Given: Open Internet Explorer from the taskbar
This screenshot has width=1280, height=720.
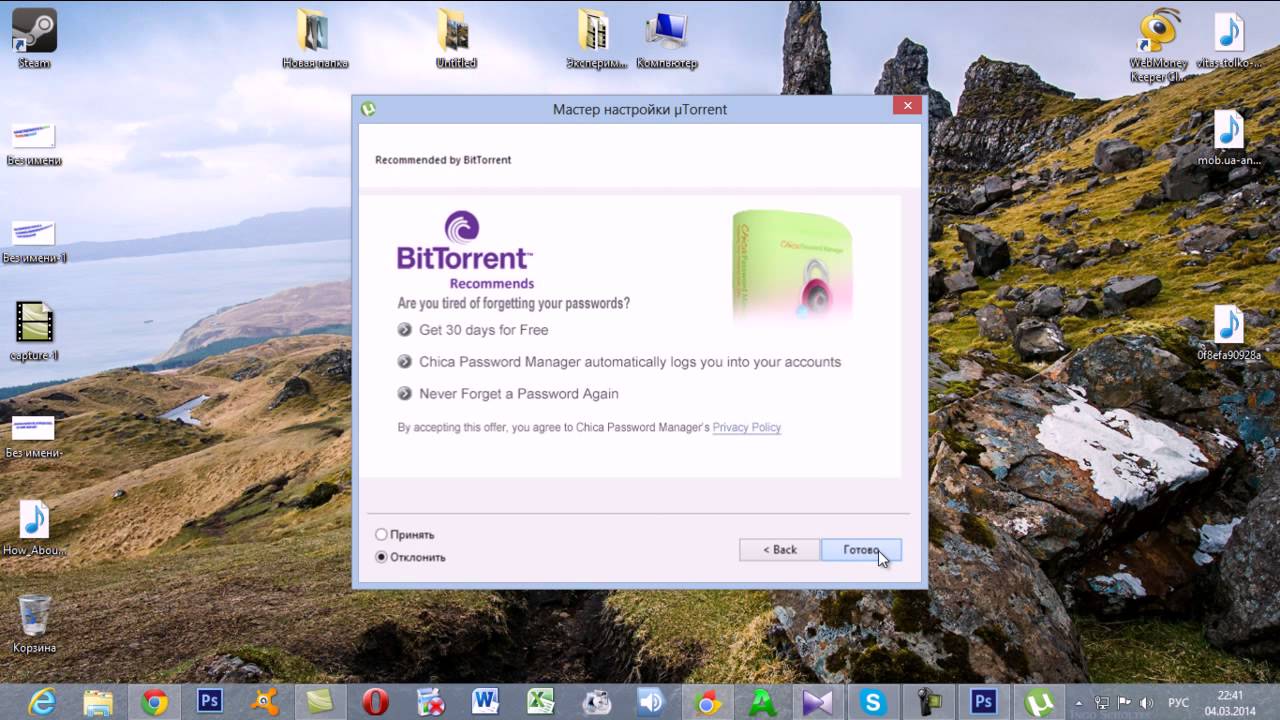Looking at the screenshot, I should coord(42,702).
